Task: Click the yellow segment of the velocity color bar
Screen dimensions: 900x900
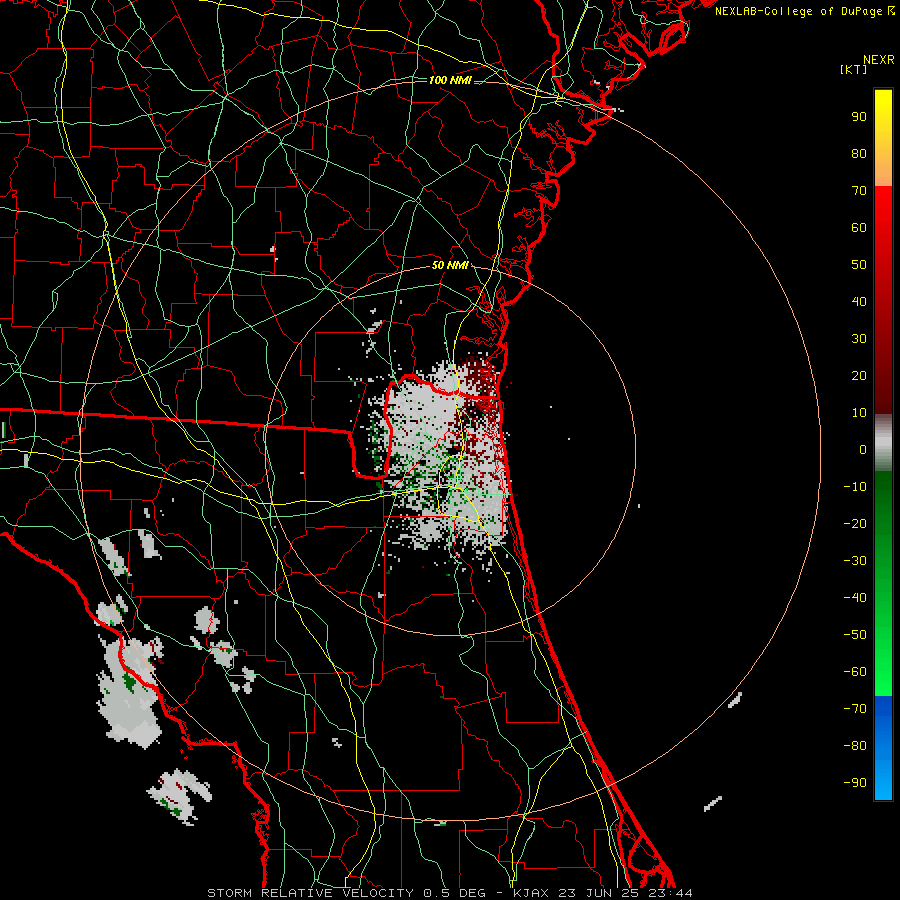Action: (x=883, y=138)
